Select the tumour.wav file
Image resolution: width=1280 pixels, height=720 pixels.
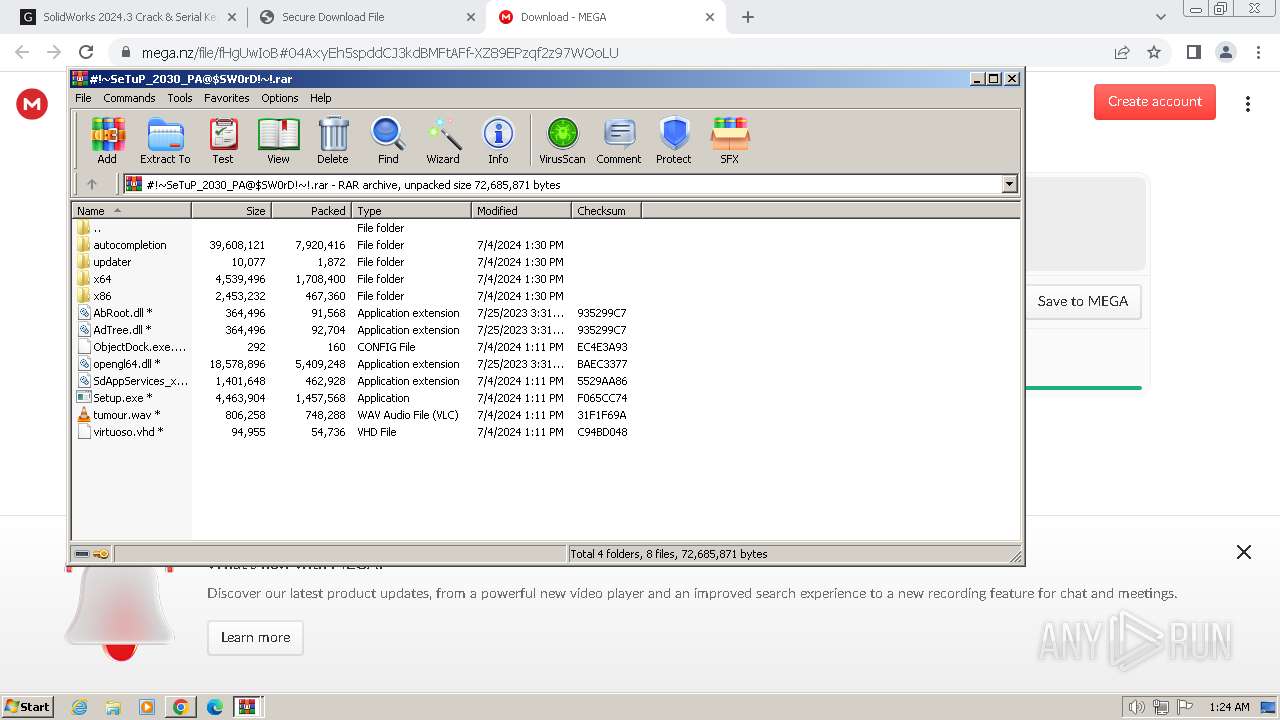[x=119, y=415]
